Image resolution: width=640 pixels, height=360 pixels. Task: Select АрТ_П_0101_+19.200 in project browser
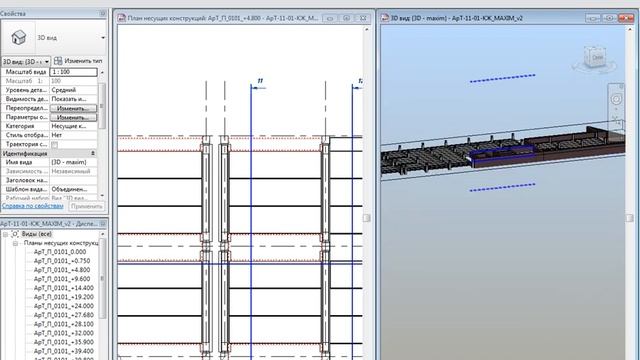(63, 297)
